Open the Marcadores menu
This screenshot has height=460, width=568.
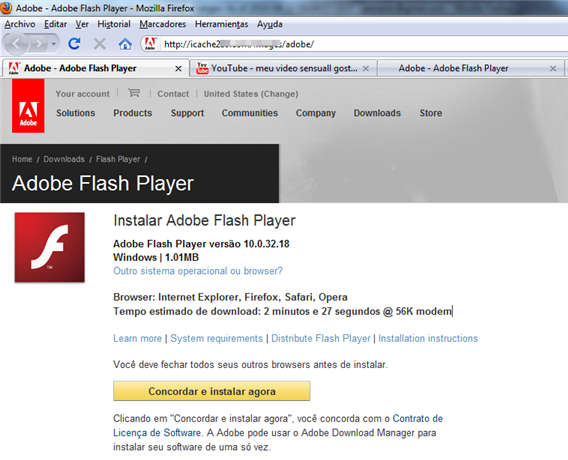(163, 24)
